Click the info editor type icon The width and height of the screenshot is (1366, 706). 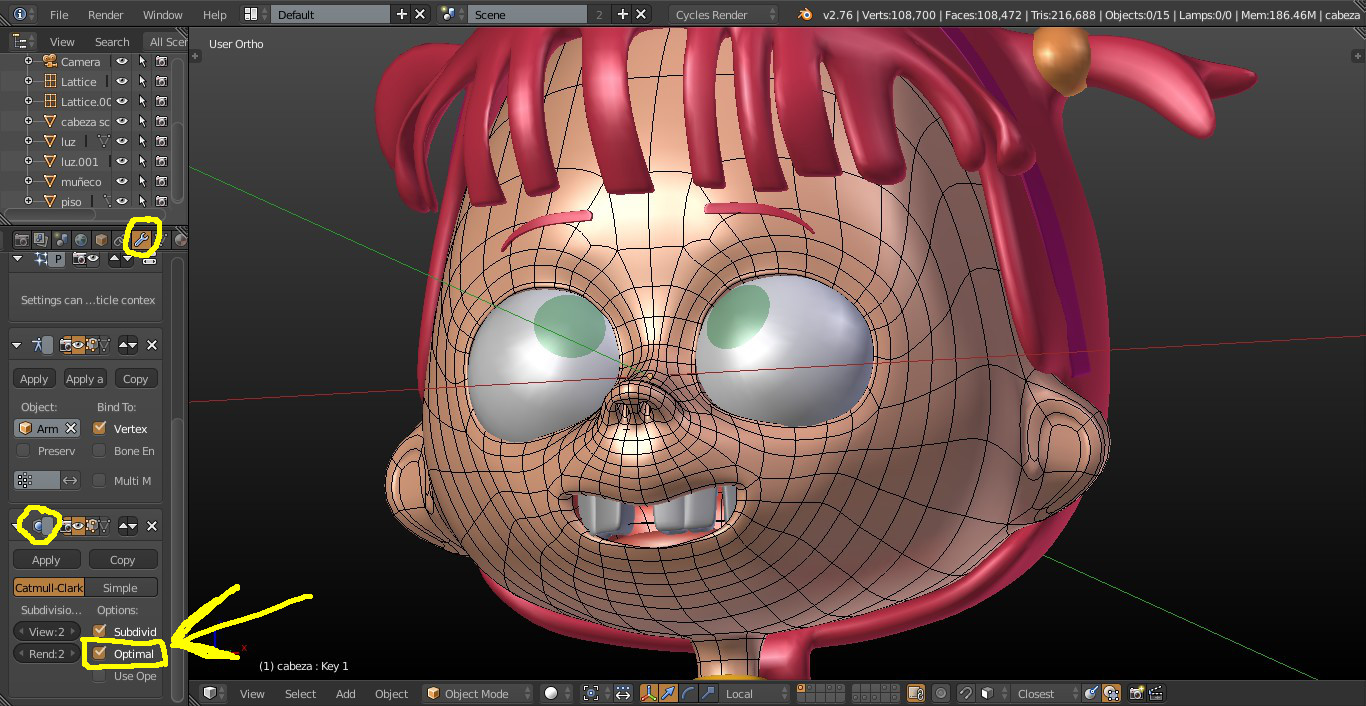click(x=22, y=14)
